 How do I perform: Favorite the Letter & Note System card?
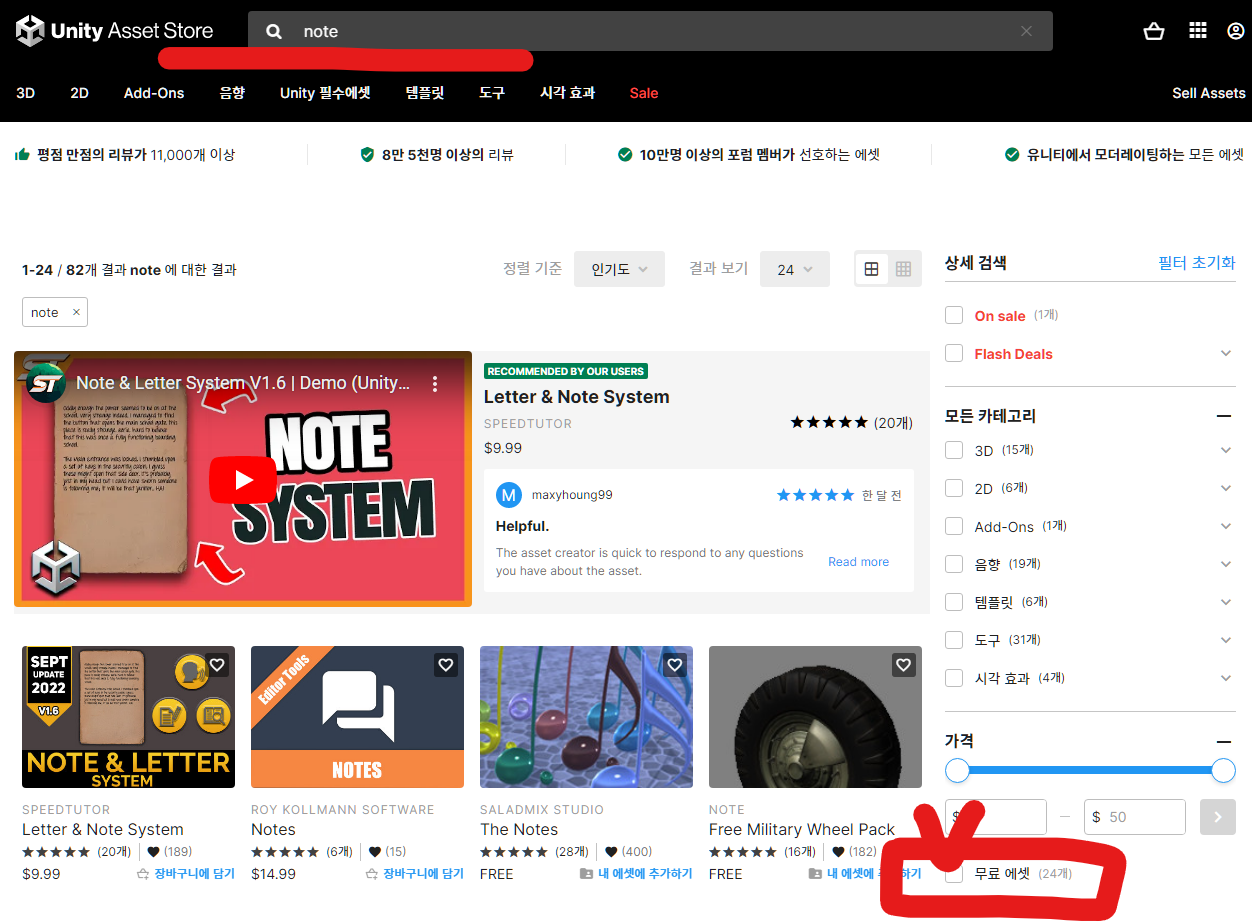(217, 664)
